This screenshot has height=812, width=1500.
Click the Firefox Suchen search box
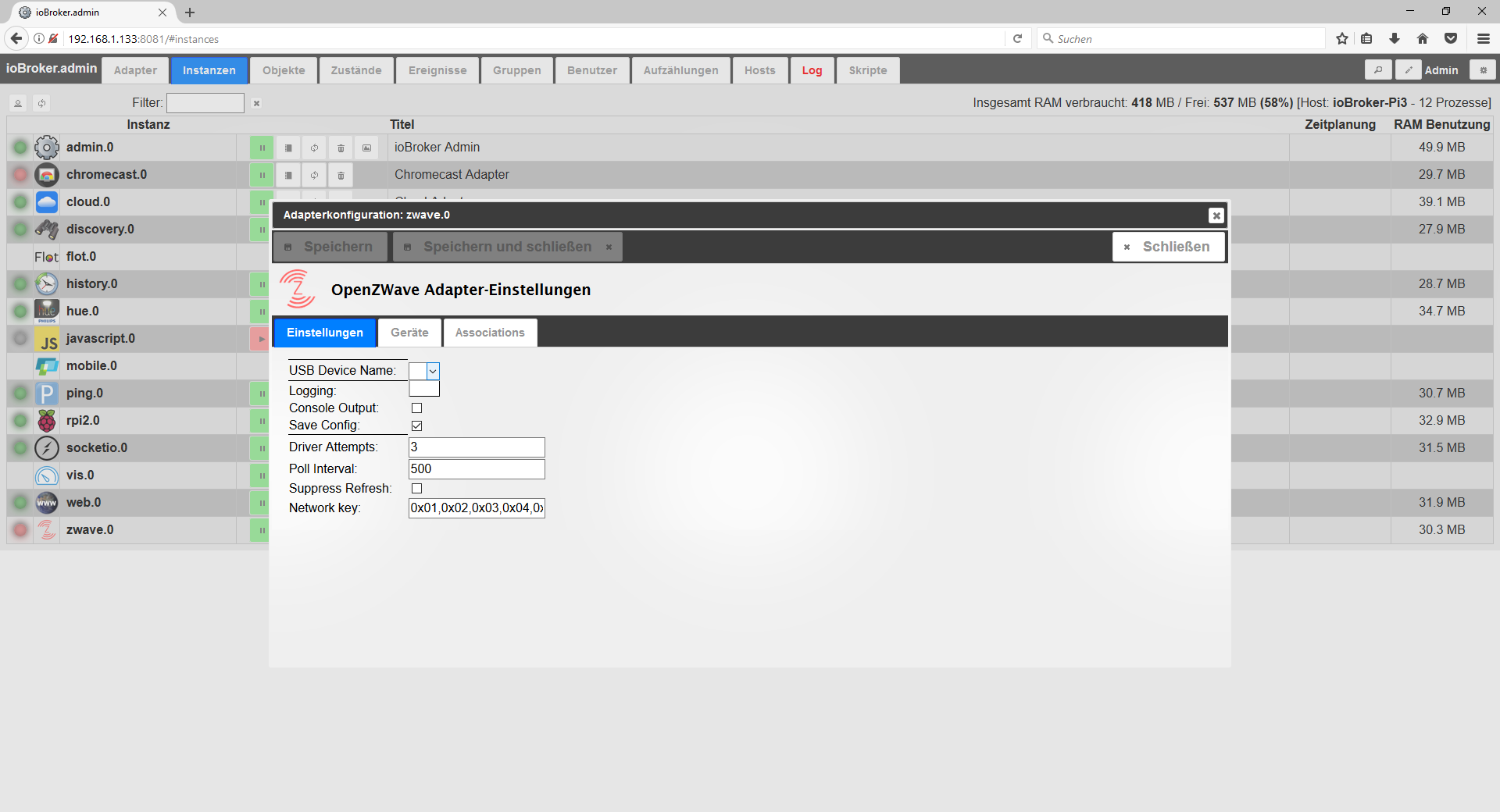click(1181, 38)
